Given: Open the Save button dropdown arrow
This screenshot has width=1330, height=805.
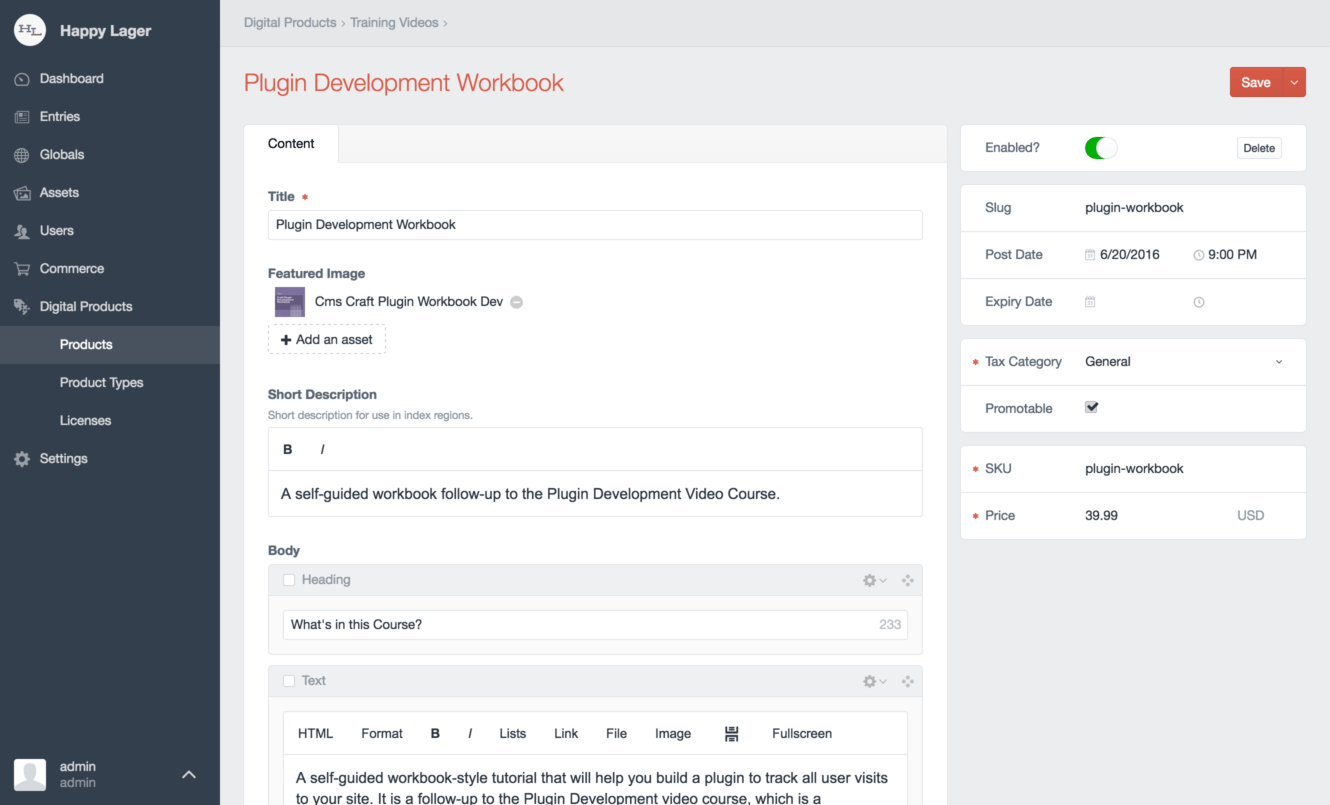Looking at the screenshot, I should pos(1295,83).
